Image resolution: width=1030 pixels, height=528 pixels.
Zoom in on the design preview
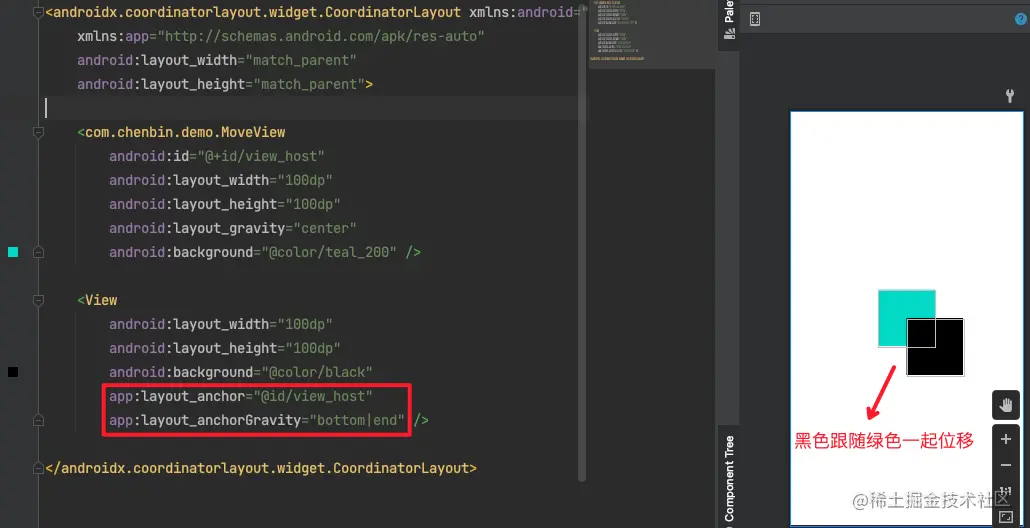tap(1006, 439)
